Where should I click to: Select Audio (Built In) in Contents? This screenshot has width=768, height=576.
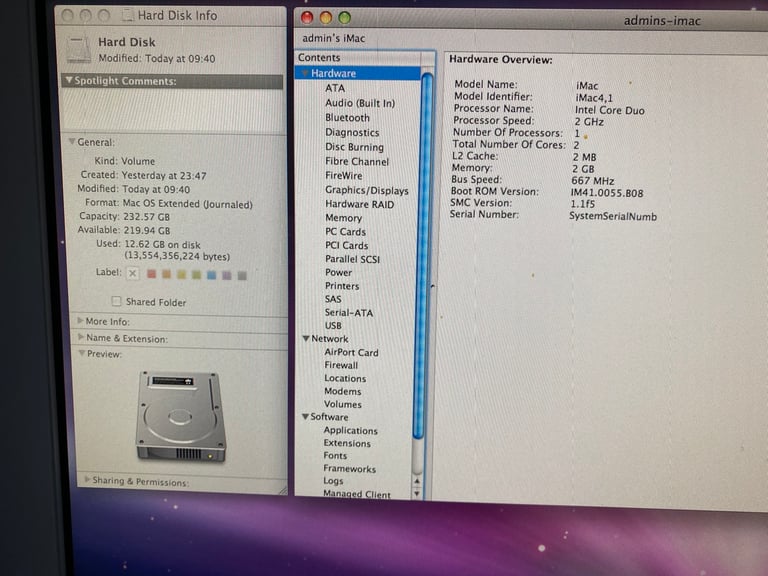[360, 103]
